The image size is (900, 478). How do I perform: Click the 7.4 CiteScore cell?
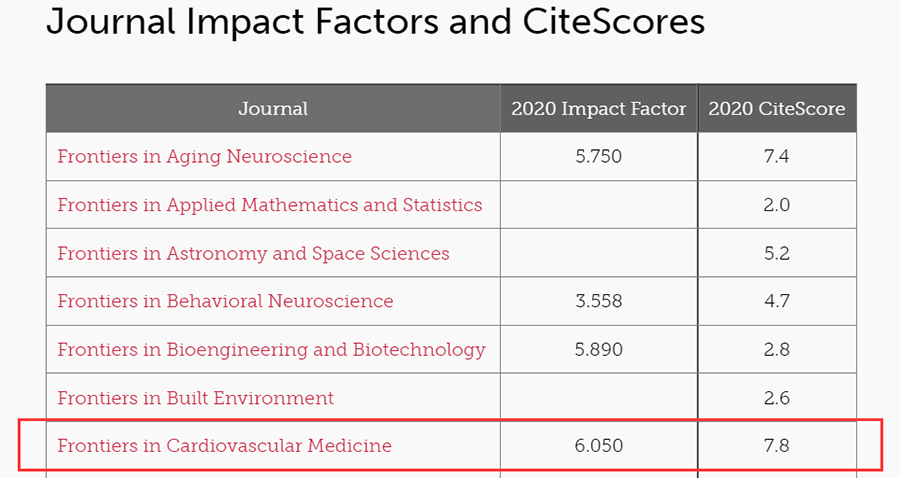click(777, 157)
